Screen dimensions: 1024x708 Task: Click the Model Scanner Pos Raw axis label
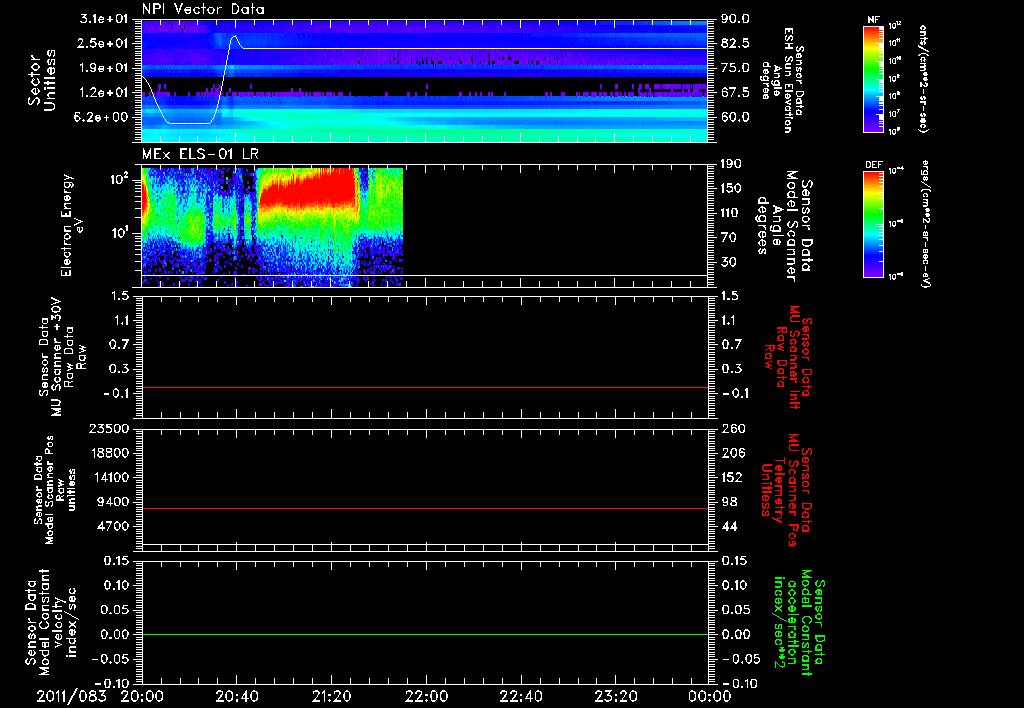point(57,491)
